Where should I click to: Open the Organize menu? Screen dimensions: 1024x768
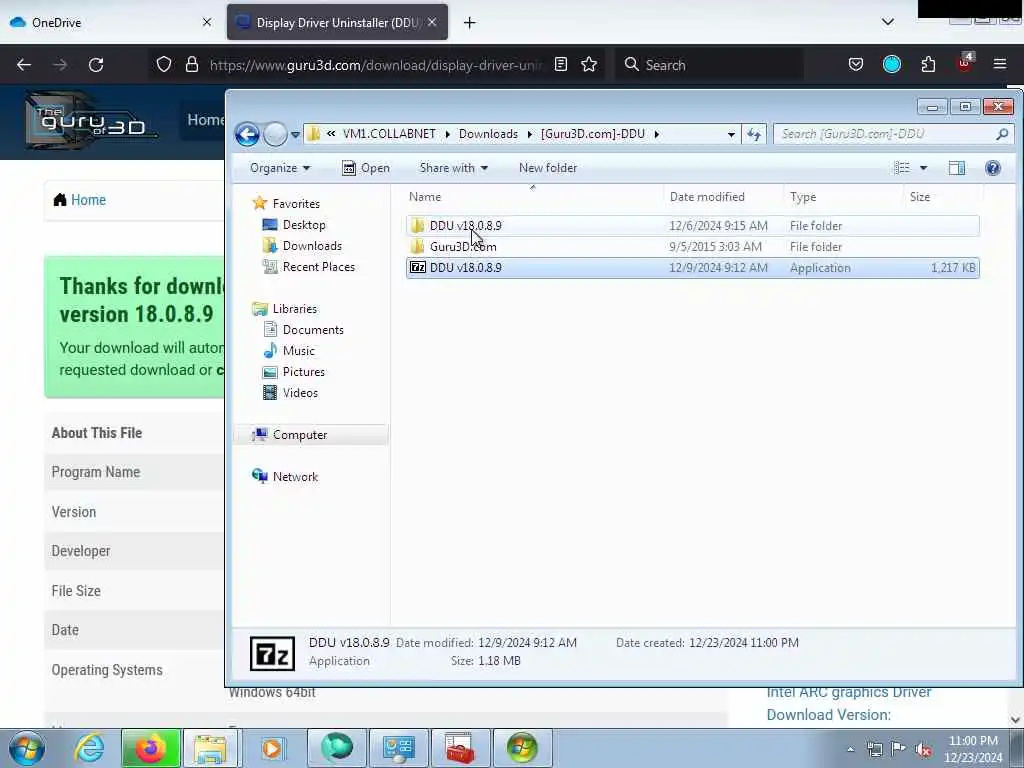coord(280,168)
